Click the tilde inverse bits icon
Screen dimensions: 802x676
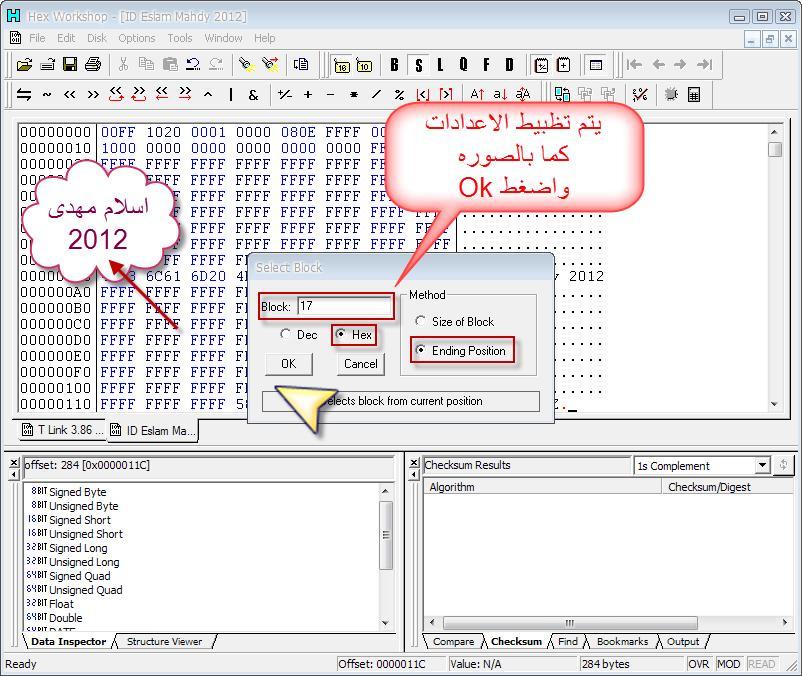[47, 95]
